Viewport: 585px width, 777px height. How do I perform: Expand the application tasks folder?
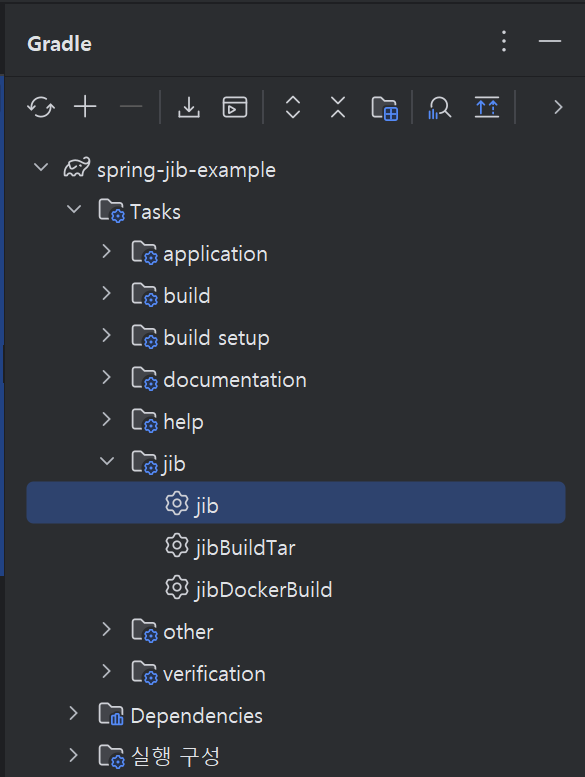coord(106,251)
